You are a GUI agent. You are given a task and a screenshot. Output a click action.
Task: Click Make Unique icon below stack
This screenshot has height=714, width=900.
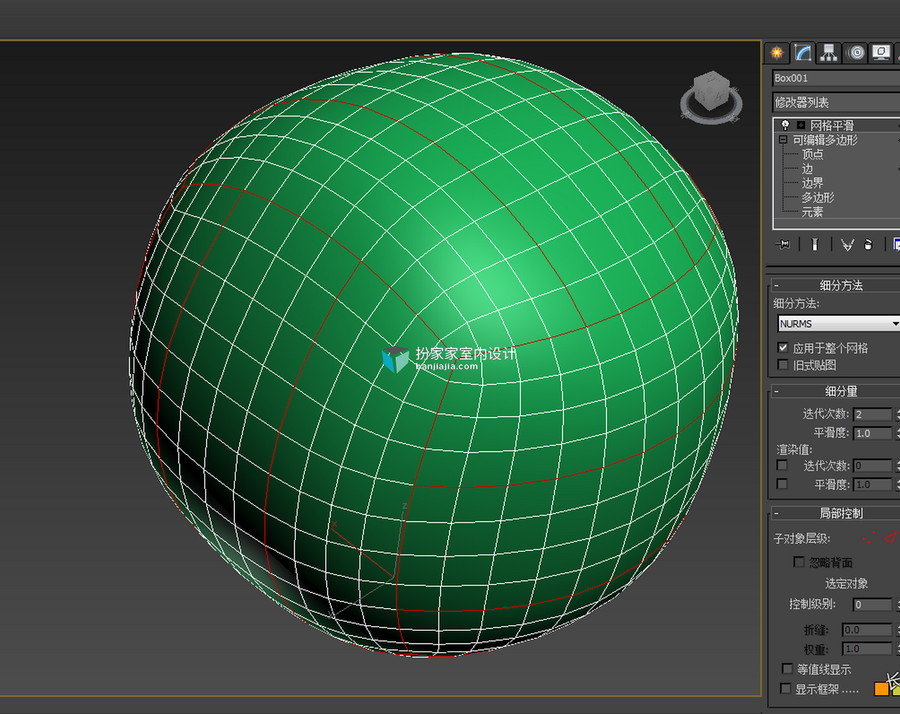tap(847, 245)
